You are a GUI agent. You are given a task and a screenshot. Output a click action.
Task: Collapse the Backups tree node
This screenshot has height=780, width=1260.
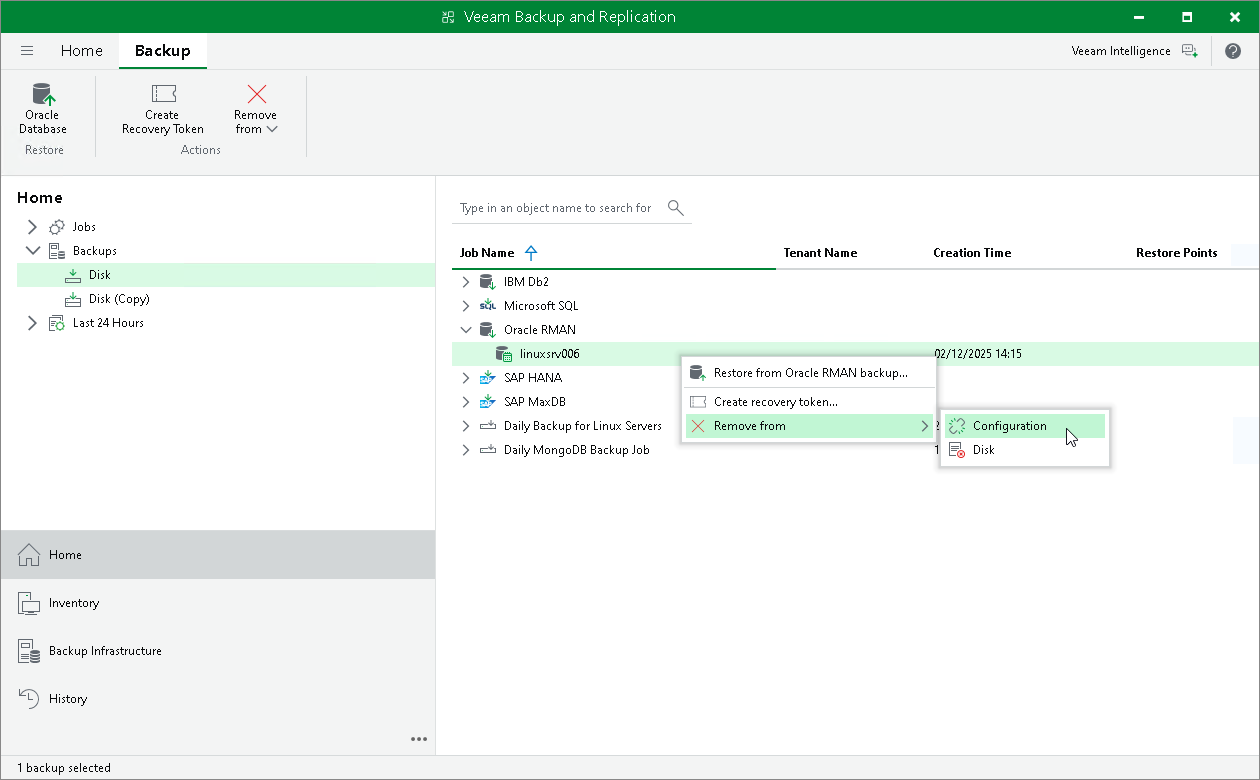(x=32, y=251)
